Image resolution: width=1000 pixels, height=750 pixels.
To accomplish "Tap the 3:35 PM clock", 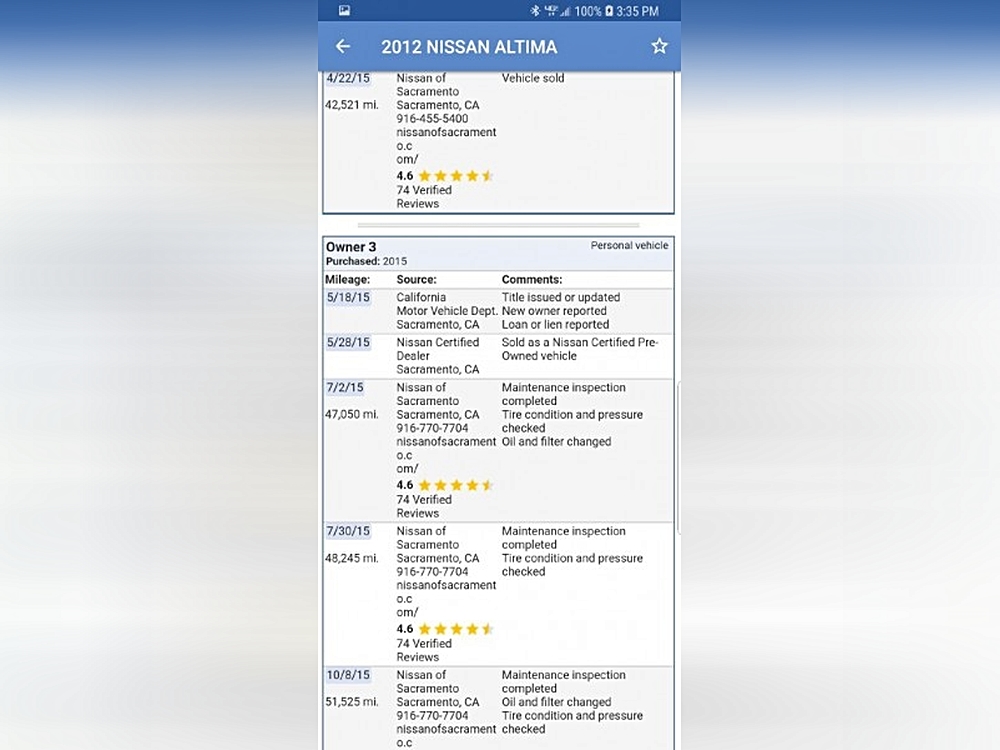I will coord(637,11).
